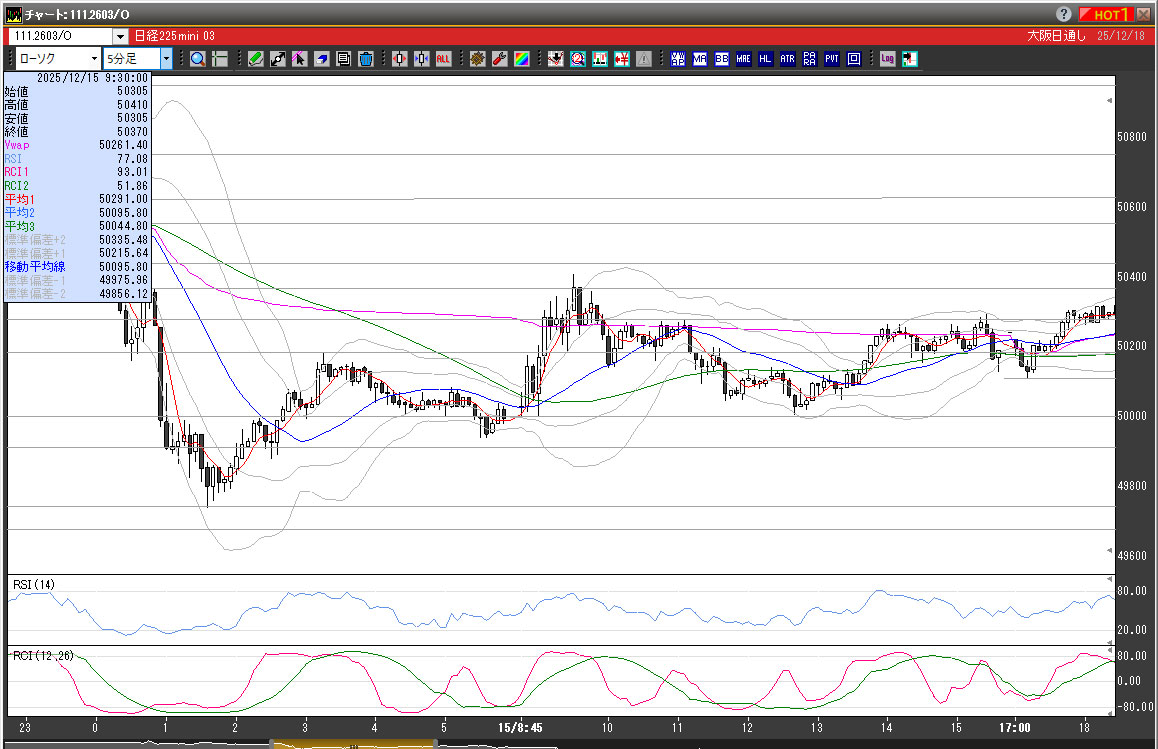Click the trash can delete icon

[x=366, y=59]
